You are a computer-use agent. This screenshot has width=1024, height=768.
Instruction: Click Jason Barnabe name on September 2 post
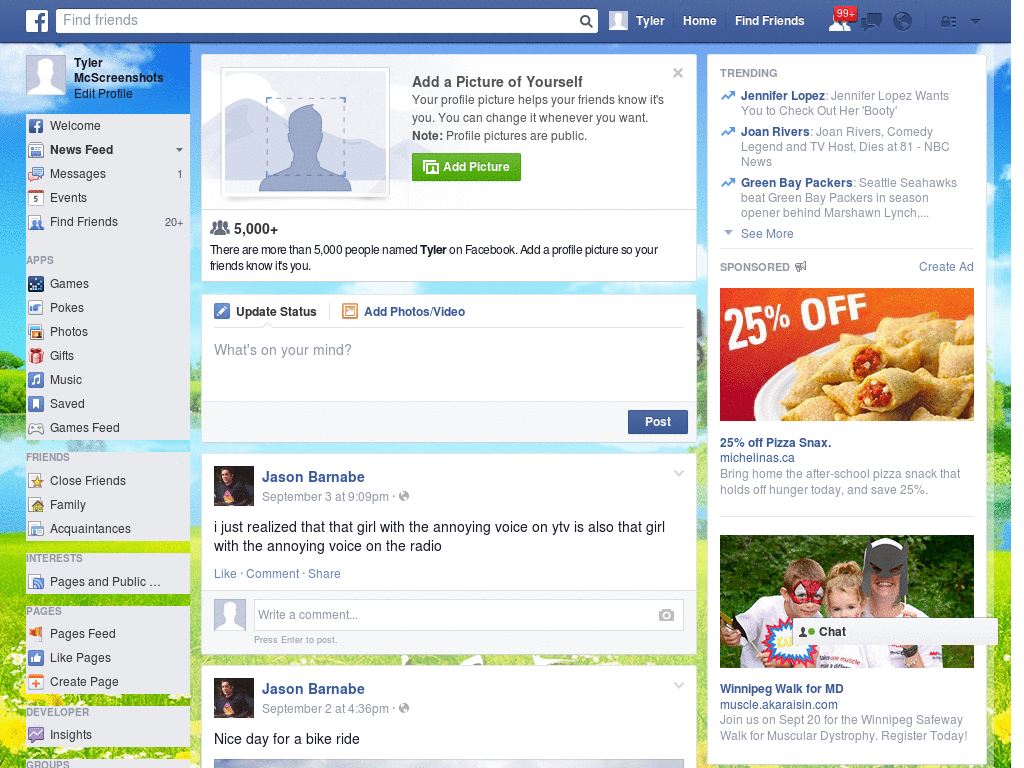313,689
